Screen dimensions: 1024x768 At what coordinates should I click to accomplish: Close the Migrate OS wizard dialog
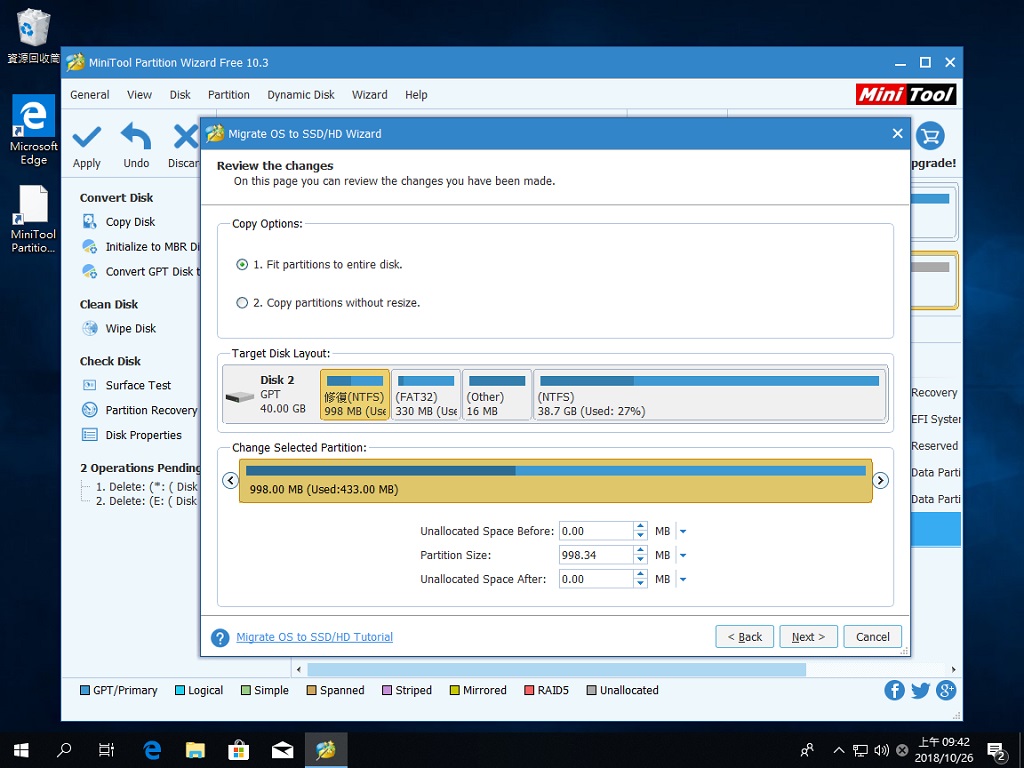coord(898,134)
